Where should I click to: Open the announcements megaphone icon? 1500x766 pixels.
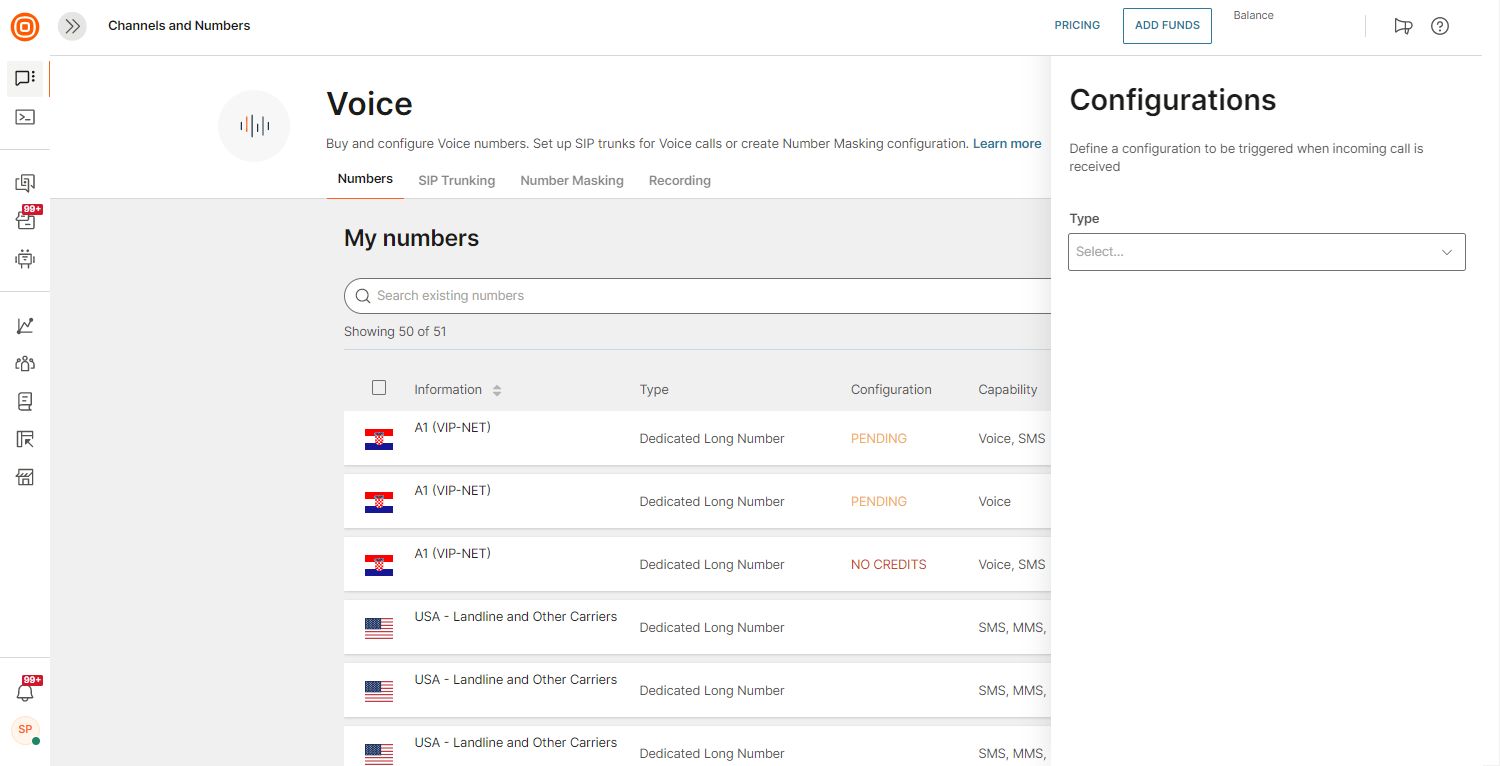[x=1403, y=26]
